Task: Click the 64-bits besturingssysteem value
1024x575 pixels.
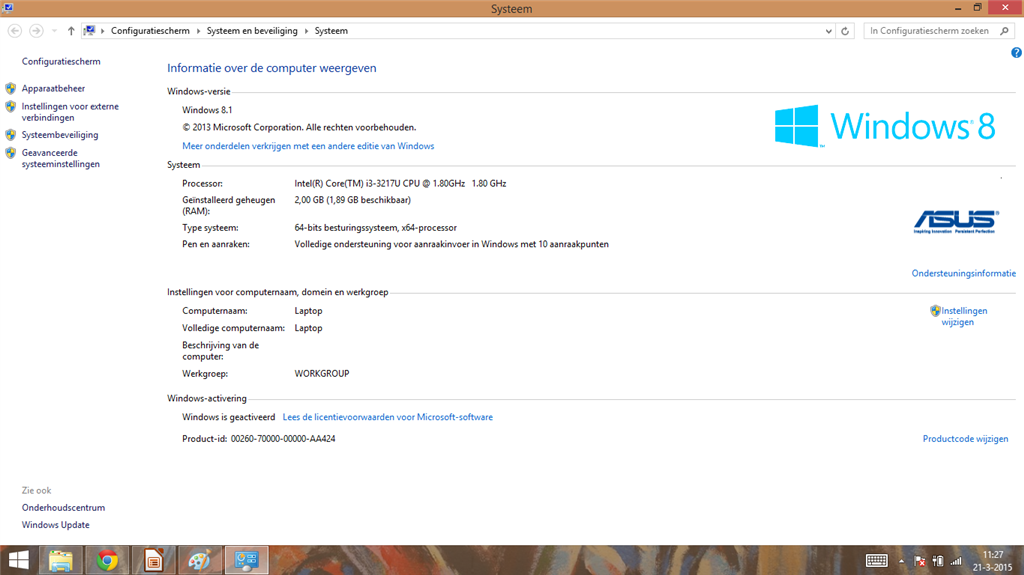Action: tap(376, 227)
